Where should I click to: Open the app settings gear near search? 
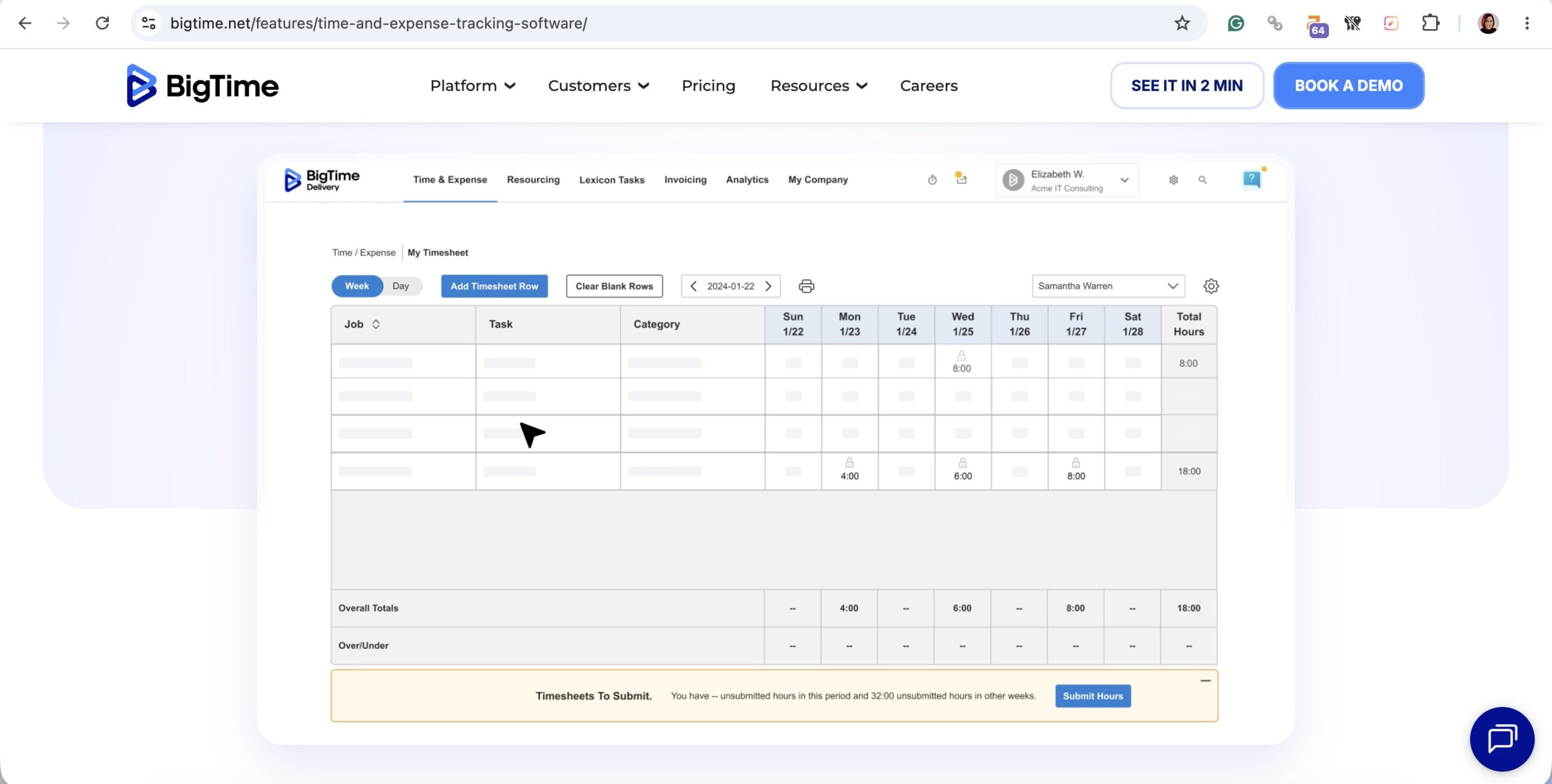1174,180
